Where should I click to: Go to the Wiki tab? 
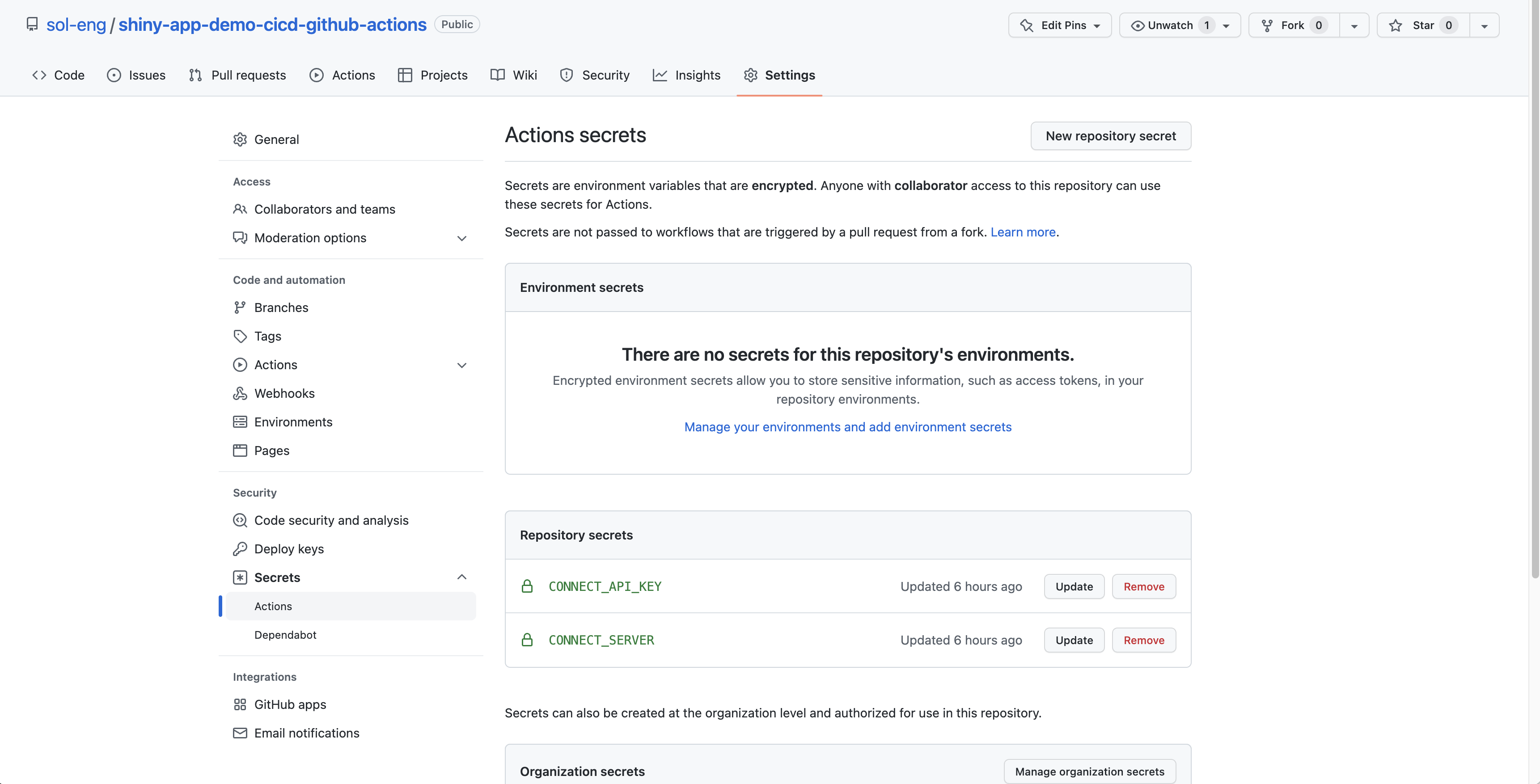click(513, 75)
